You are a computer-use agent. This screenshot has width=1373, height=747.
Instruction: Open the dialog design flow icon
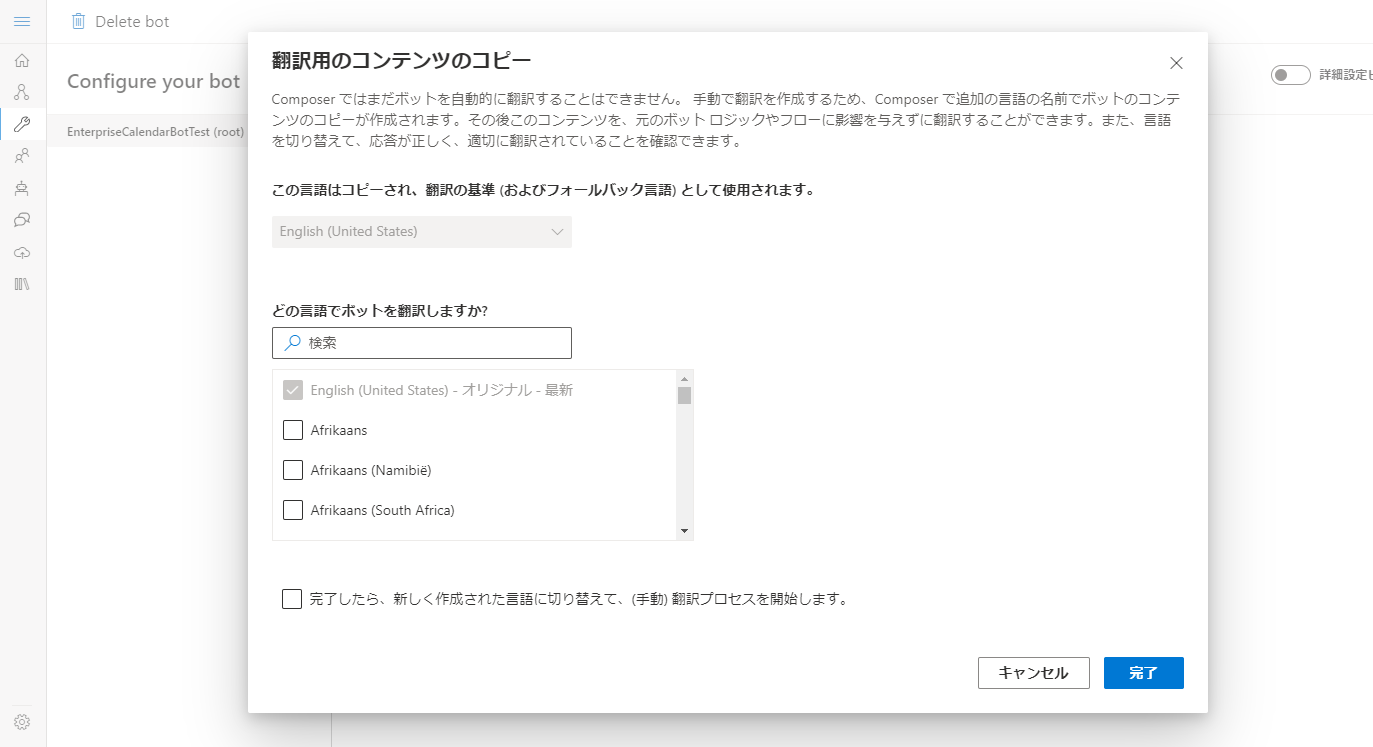point(22,92)
